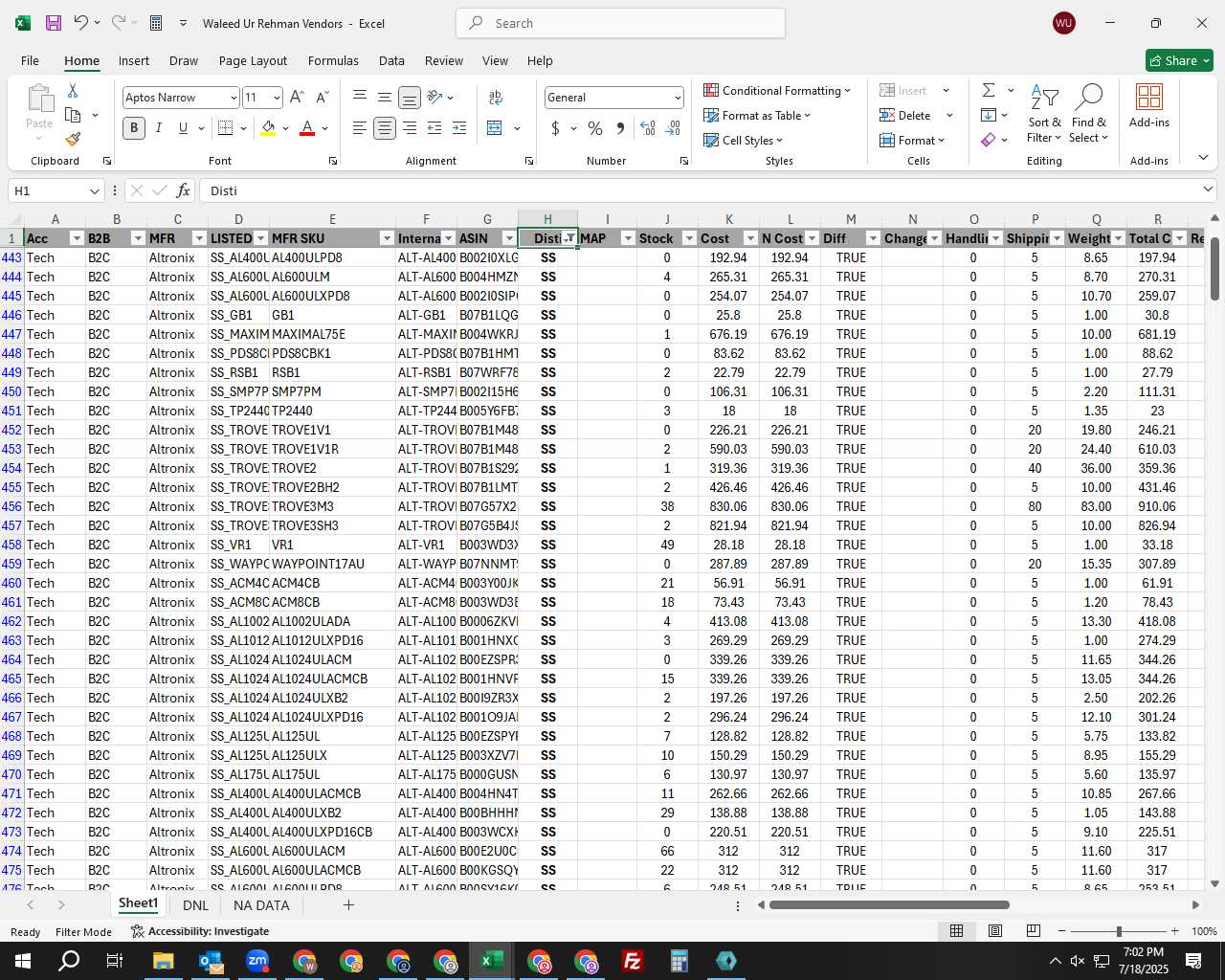The image size is (1225, 980).
Task: Switch to Page Break Preview icon
Action: [1034, 931]
